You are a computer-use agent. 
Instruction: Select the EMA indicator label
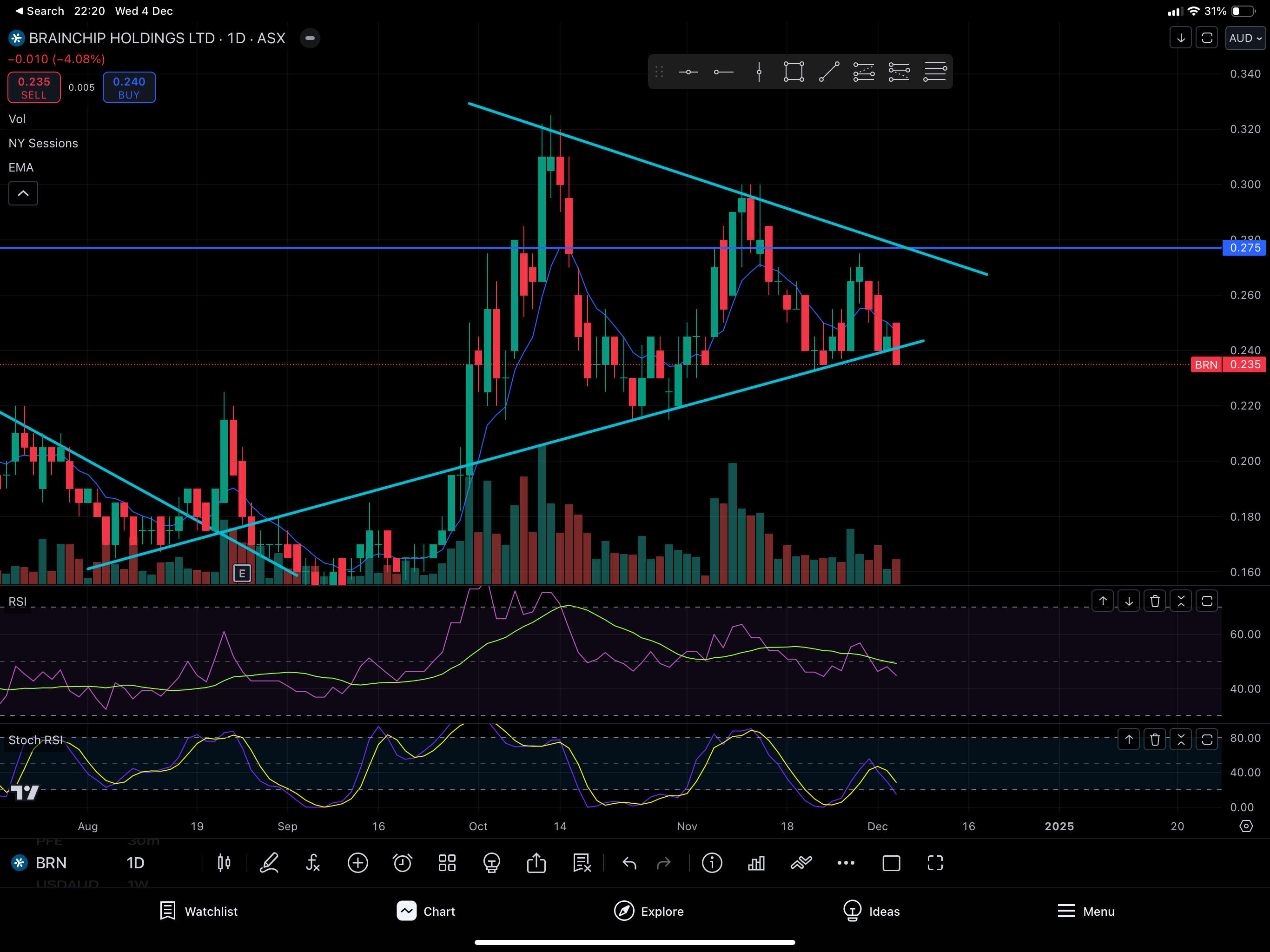[x=20, y=167]
